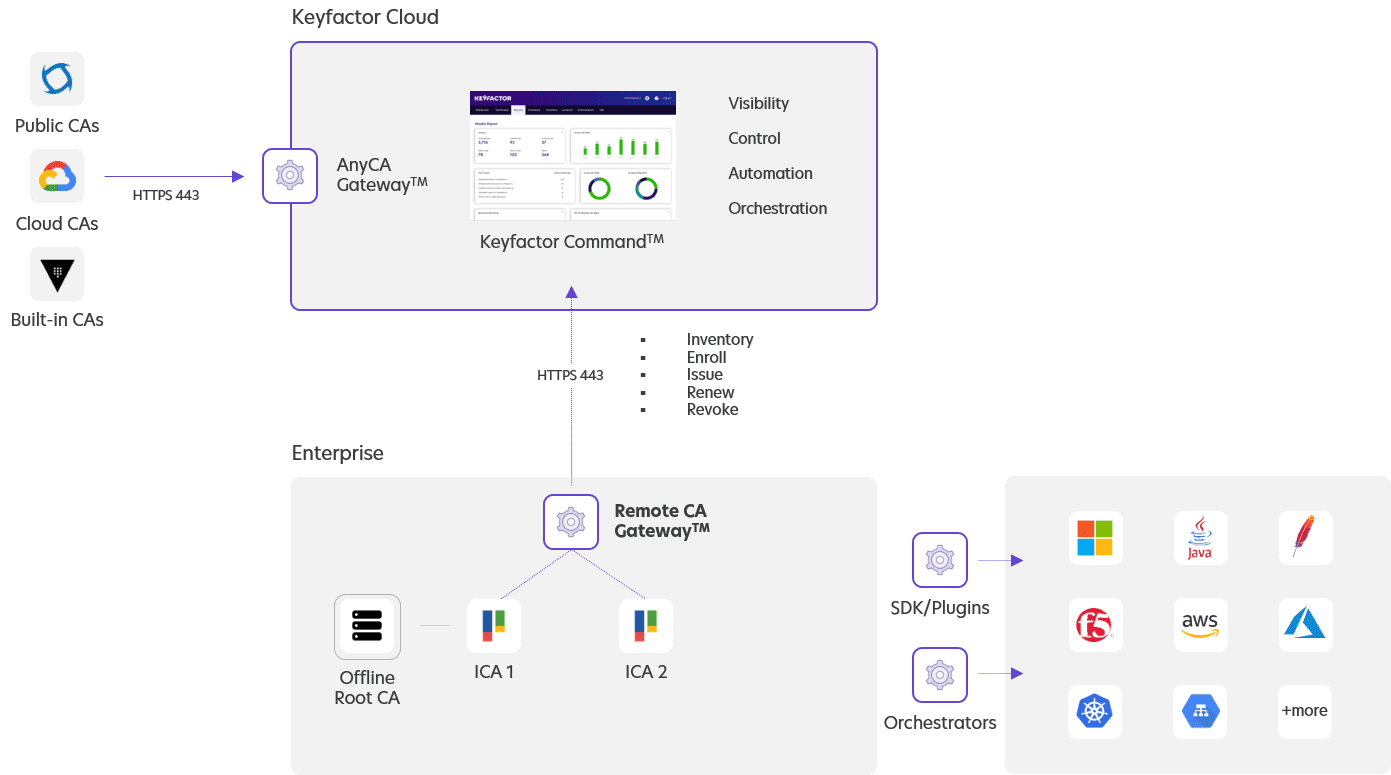Screen dimensions: 1391x775
Task: Click the Inventory list item
Action: click(x=720, y=340)
